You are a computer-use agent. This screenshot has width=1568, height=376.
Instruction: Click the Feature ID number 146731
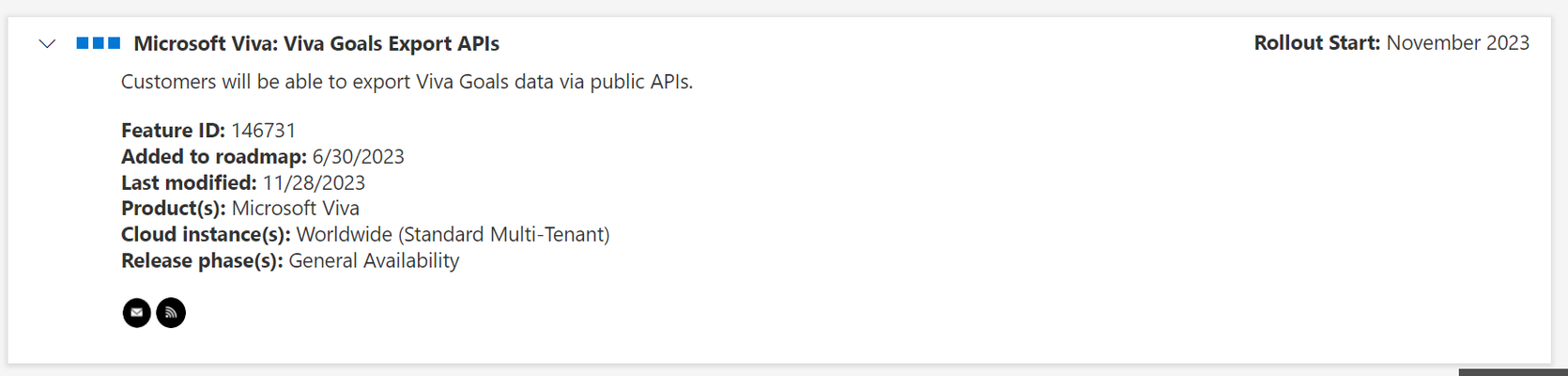264,131
